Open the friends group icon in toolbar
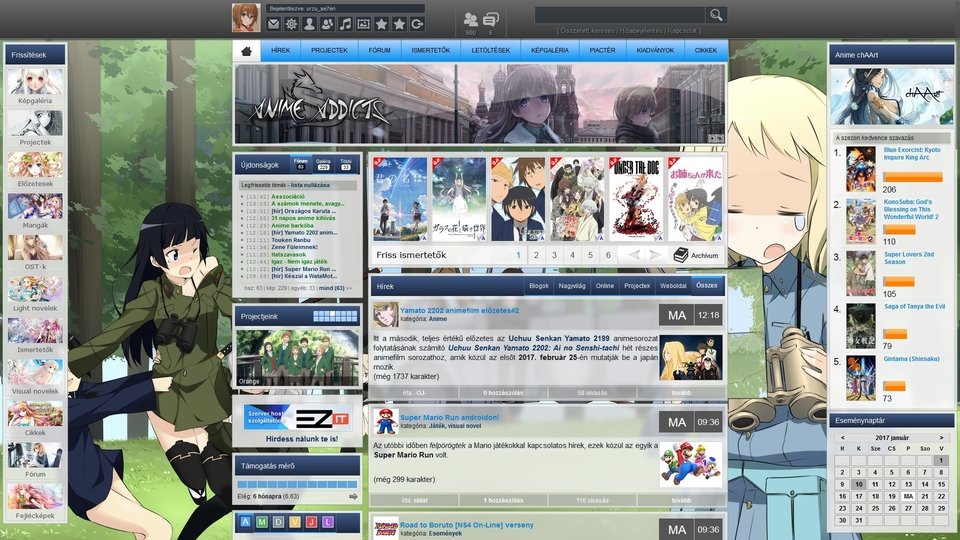 tap(328, 24)
